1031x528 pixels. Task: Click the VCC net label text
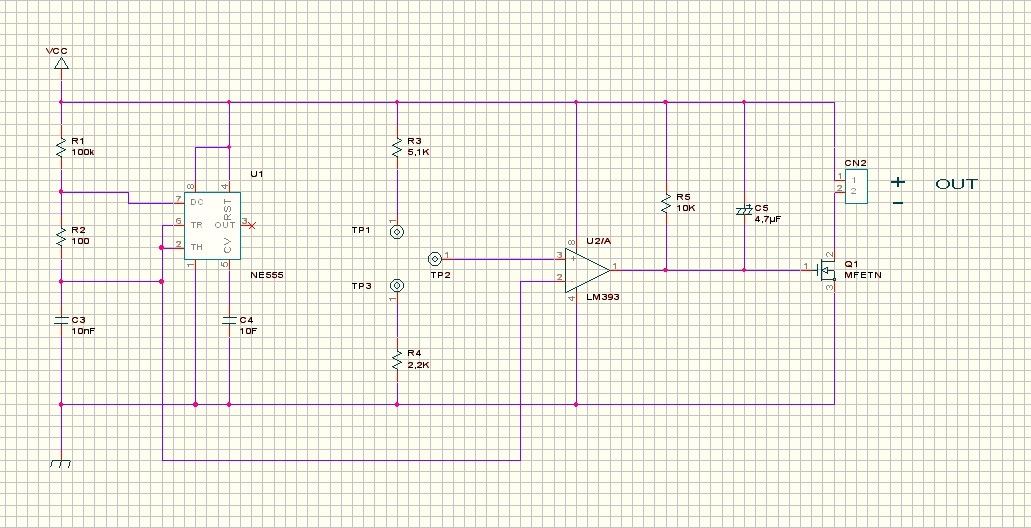coord(57,51)
